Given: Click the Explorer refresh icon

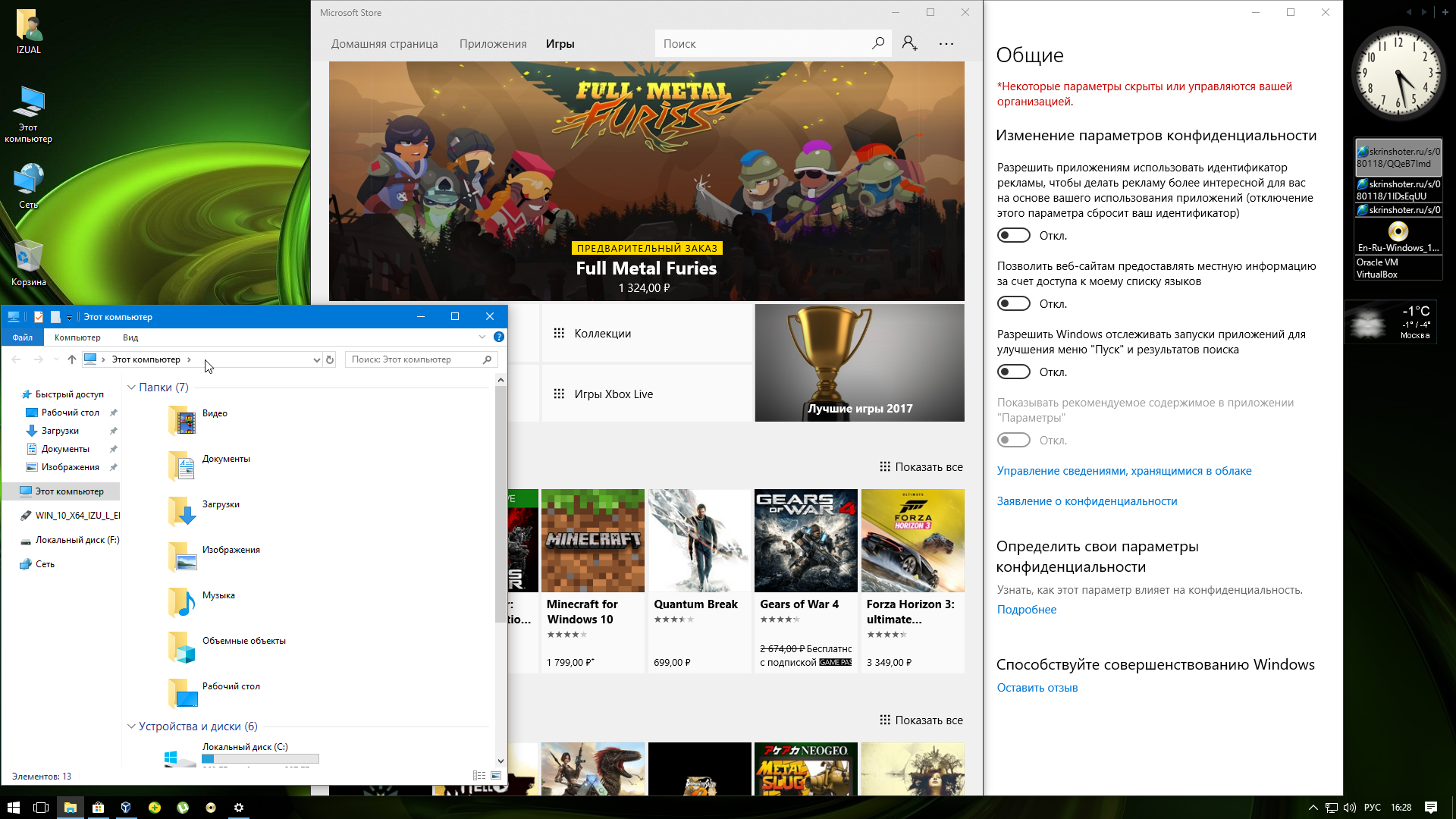Looking at the screenshot, I should (330, 359).
